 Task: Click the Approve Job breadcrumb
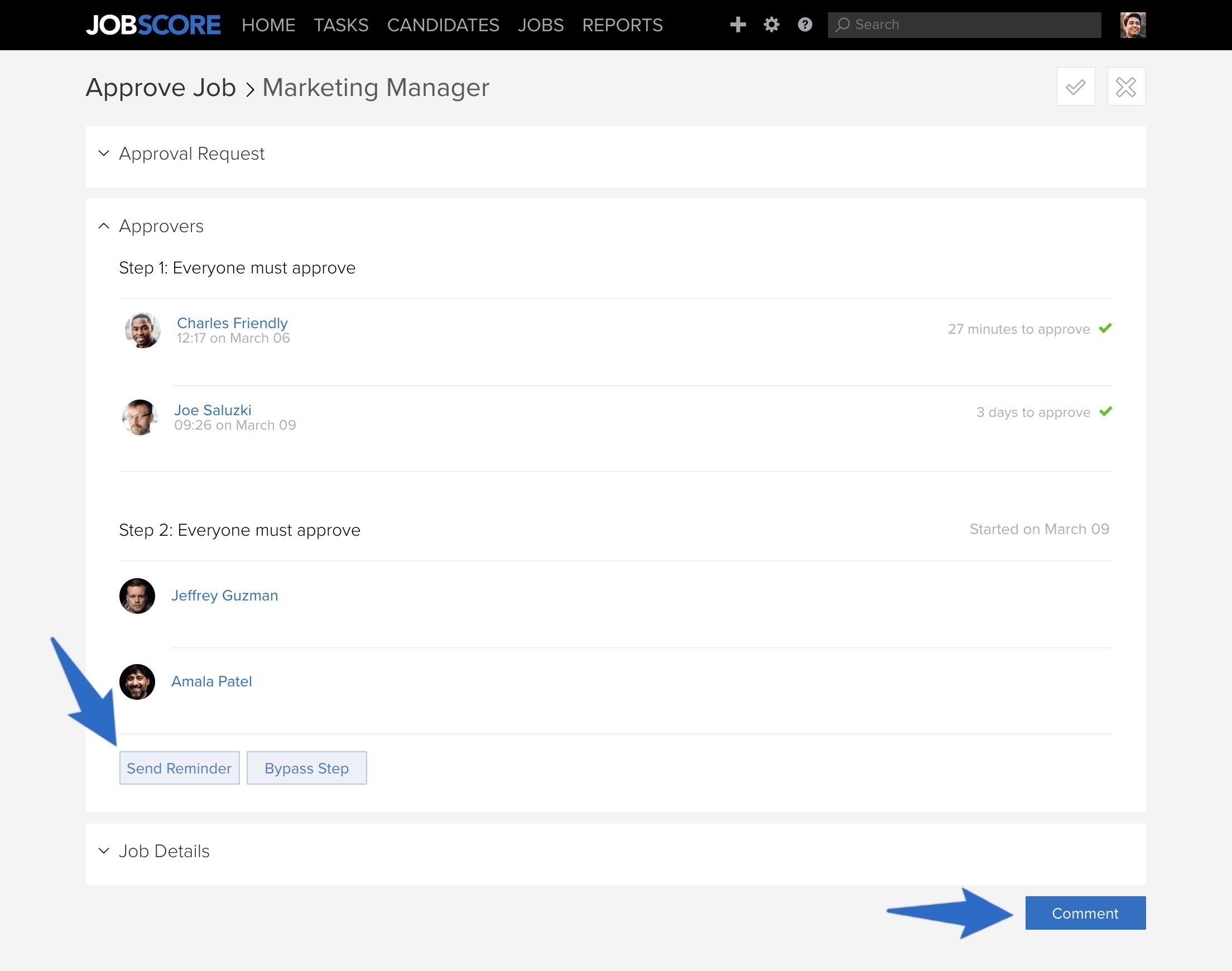click(161, 88)
